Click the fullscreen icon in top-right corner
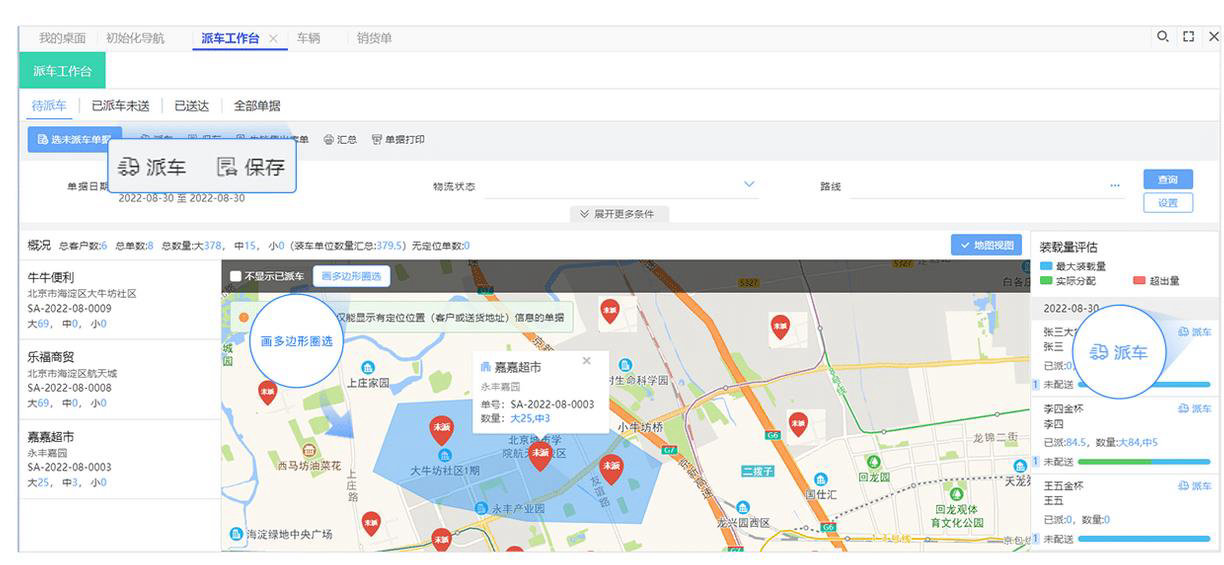1224x565 pixels. [x=1188, y=37]
